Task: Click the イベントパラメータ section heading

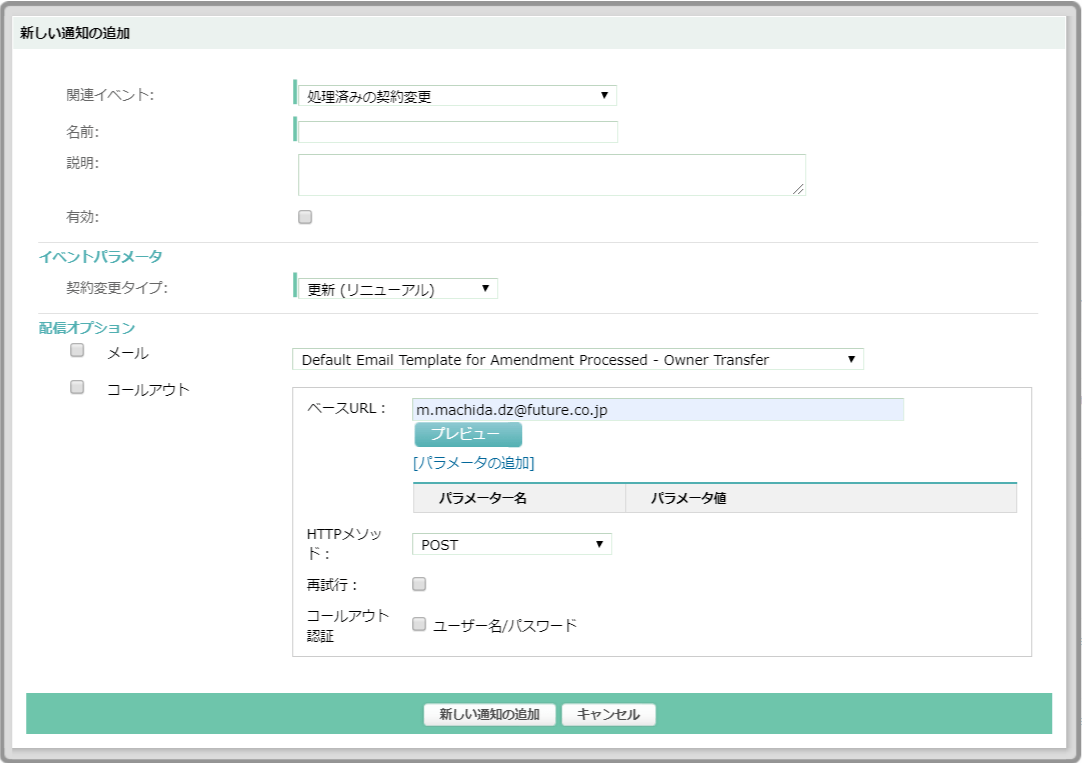Action: [x=101, y=257]
